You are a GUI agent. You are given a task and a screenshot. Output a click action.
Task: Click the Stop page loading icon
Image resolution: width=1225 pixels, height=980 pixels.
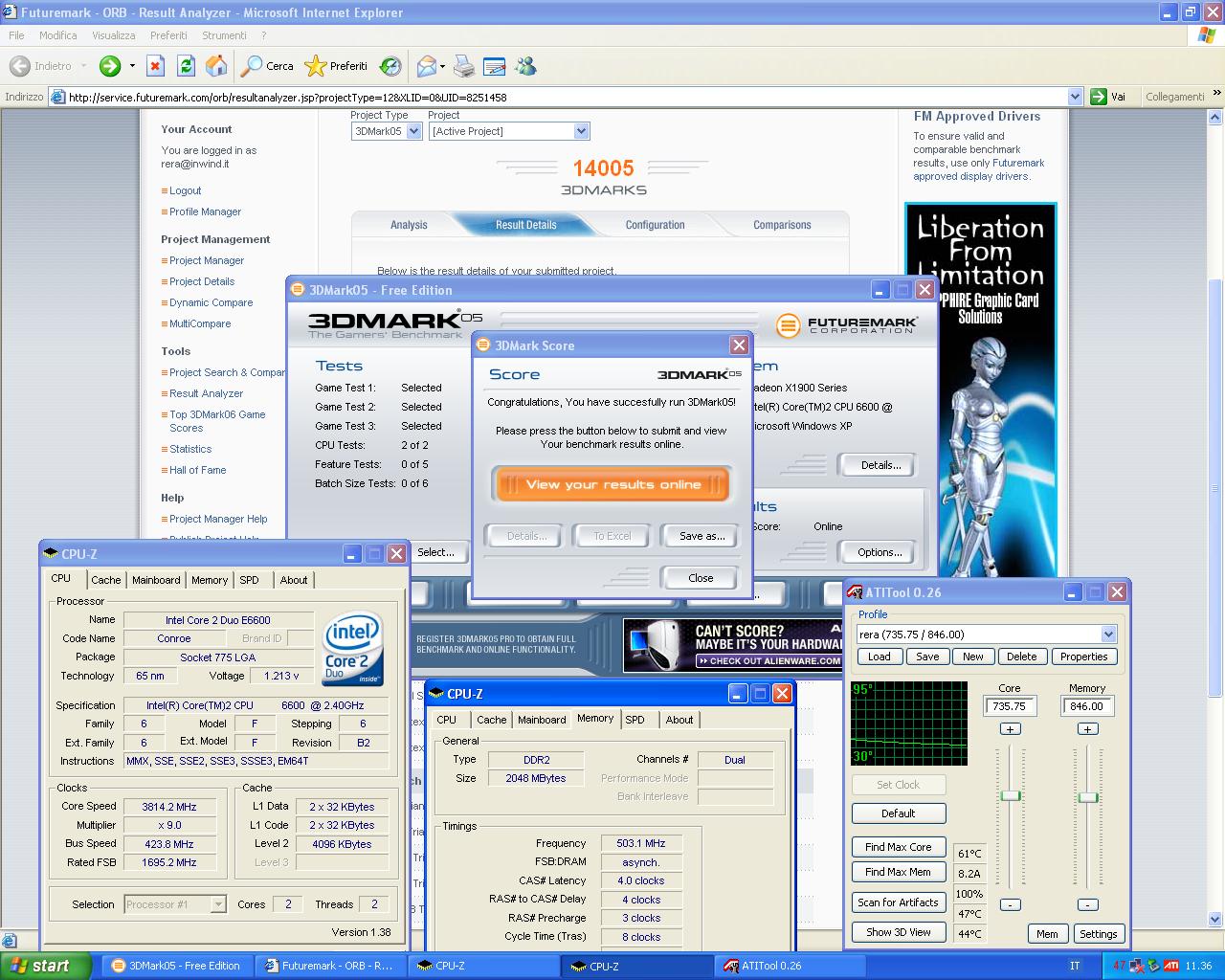(x=155, y=66)
